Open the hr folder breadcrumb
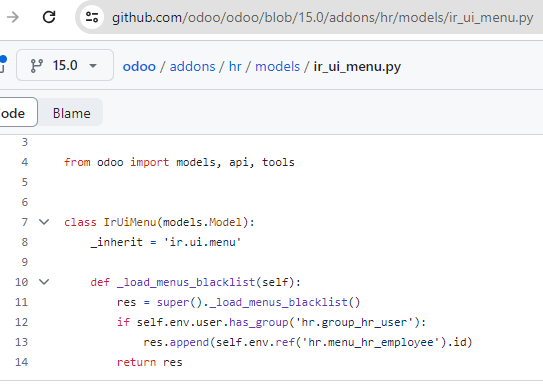The height and width of the screenshot is (392, 543). pos(235,66)
